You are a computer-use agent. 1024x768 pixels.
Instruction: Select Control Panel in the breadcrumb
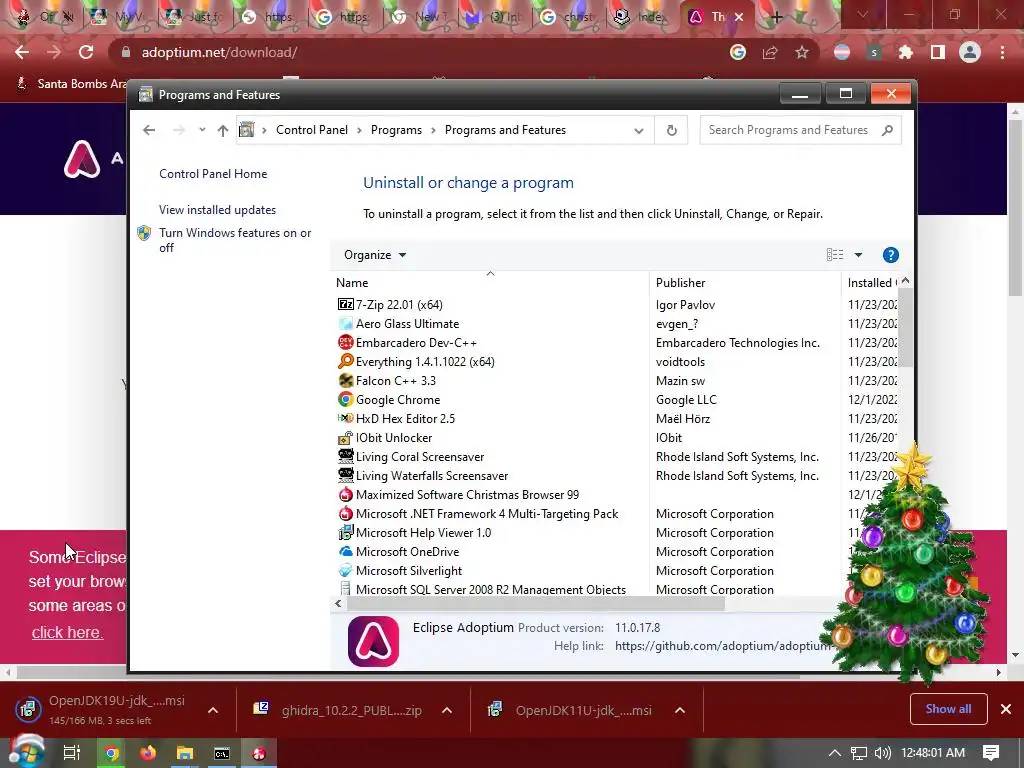tap(312, 130)
